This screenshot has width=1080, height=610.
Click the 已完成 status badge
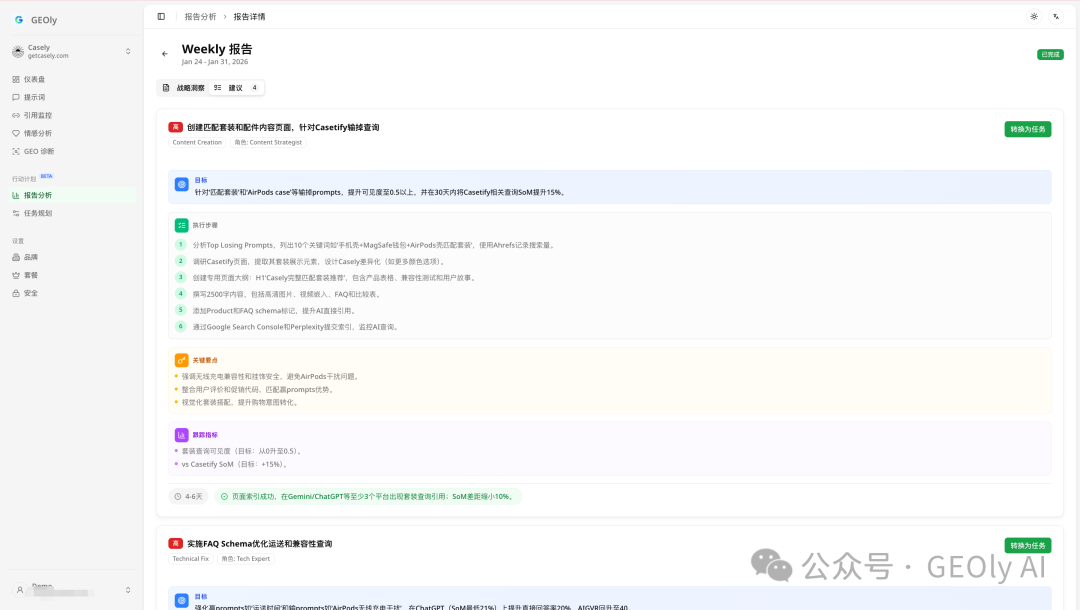click(1050, 54)
